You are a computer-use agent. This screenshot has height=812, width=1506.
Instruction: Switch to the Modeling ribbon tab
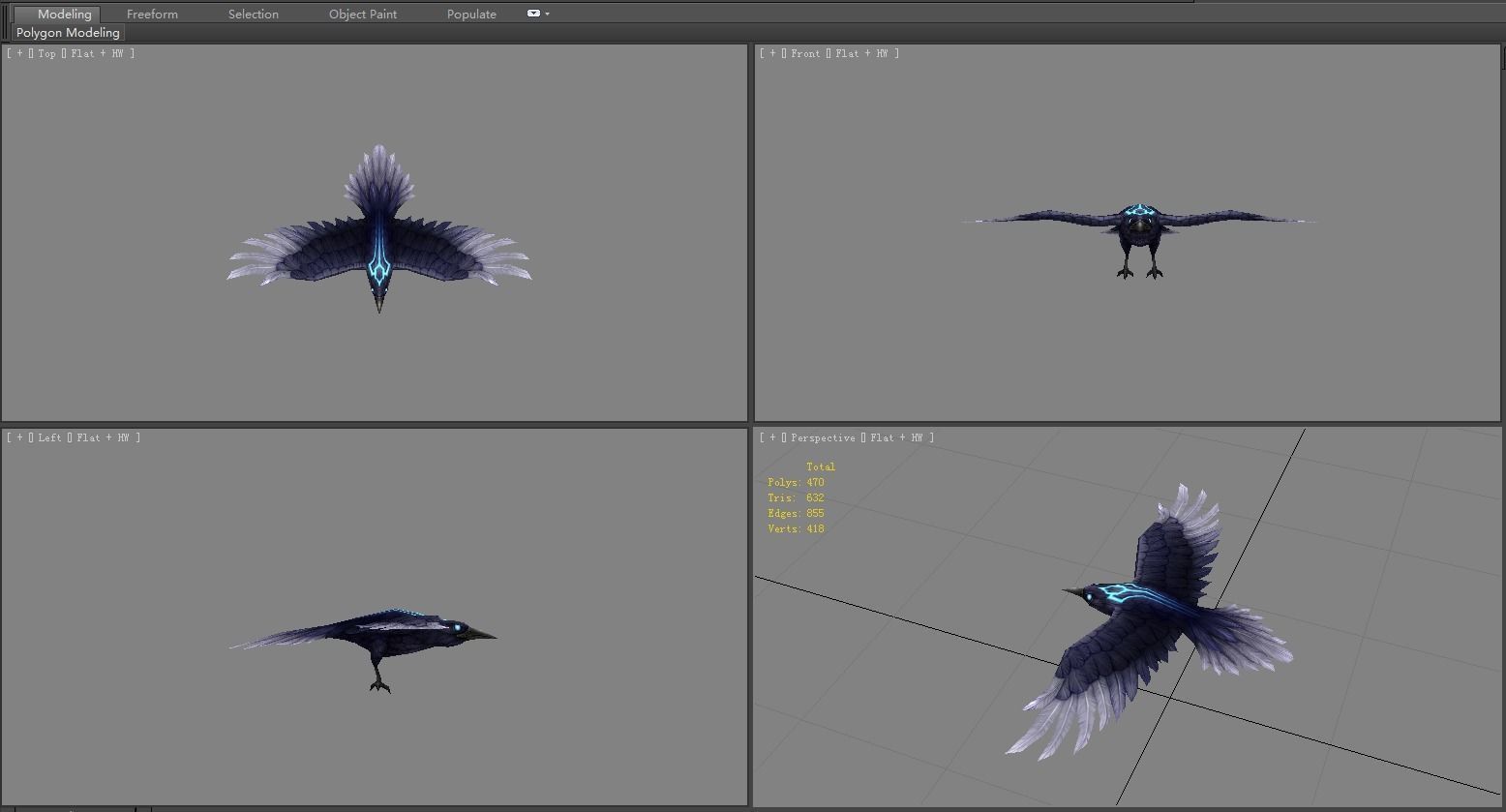(x=56, y=15)
